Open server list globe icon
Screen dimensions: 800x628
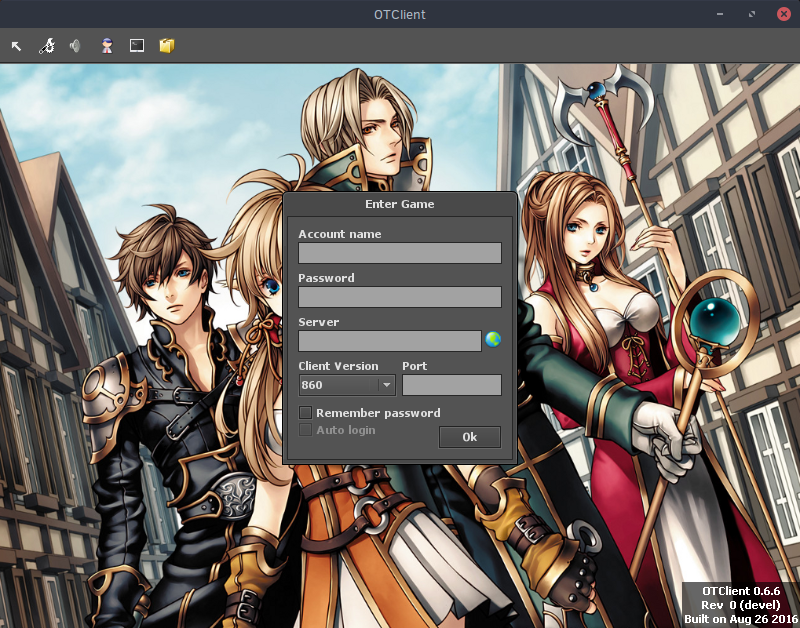[x=493, y=339]
